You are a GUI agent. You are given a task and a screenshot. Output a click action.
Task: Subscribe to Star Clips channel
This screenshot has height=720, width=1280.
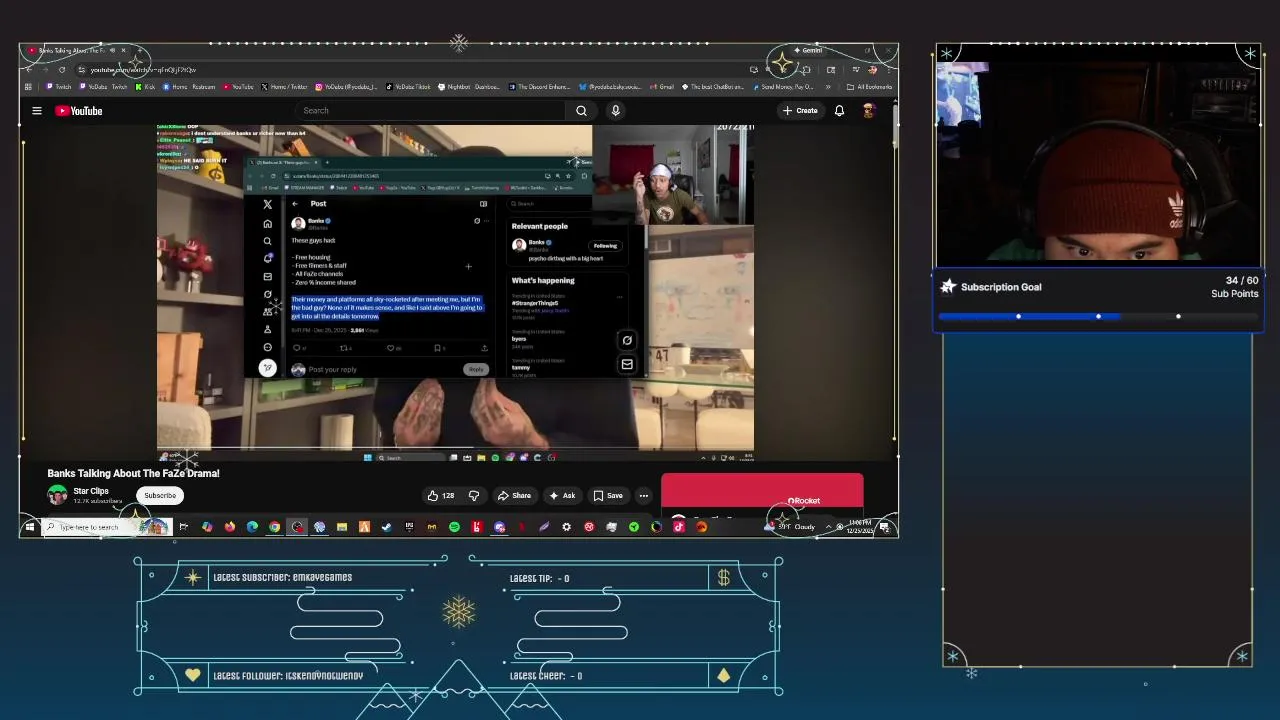159,495
